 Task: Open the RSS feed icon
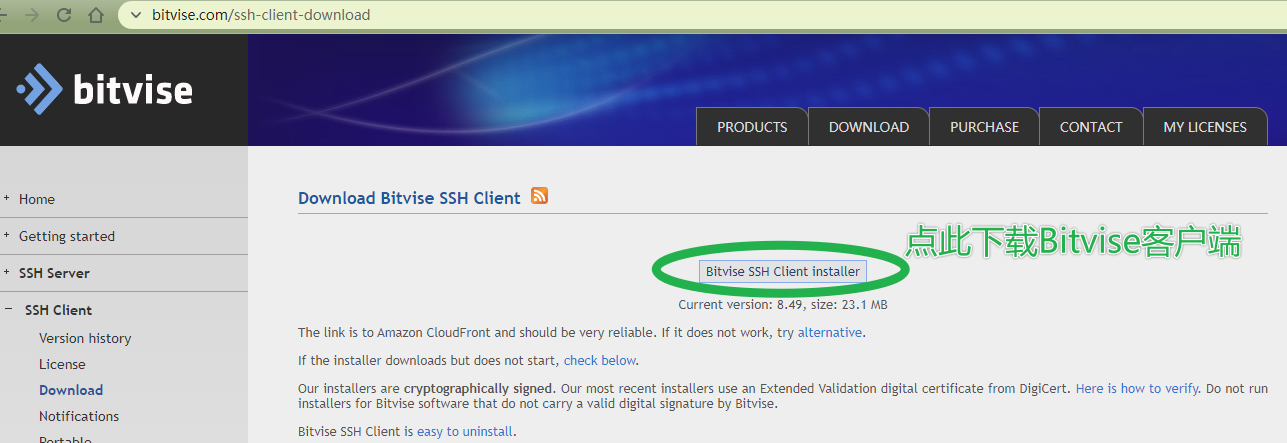[539, 196]
